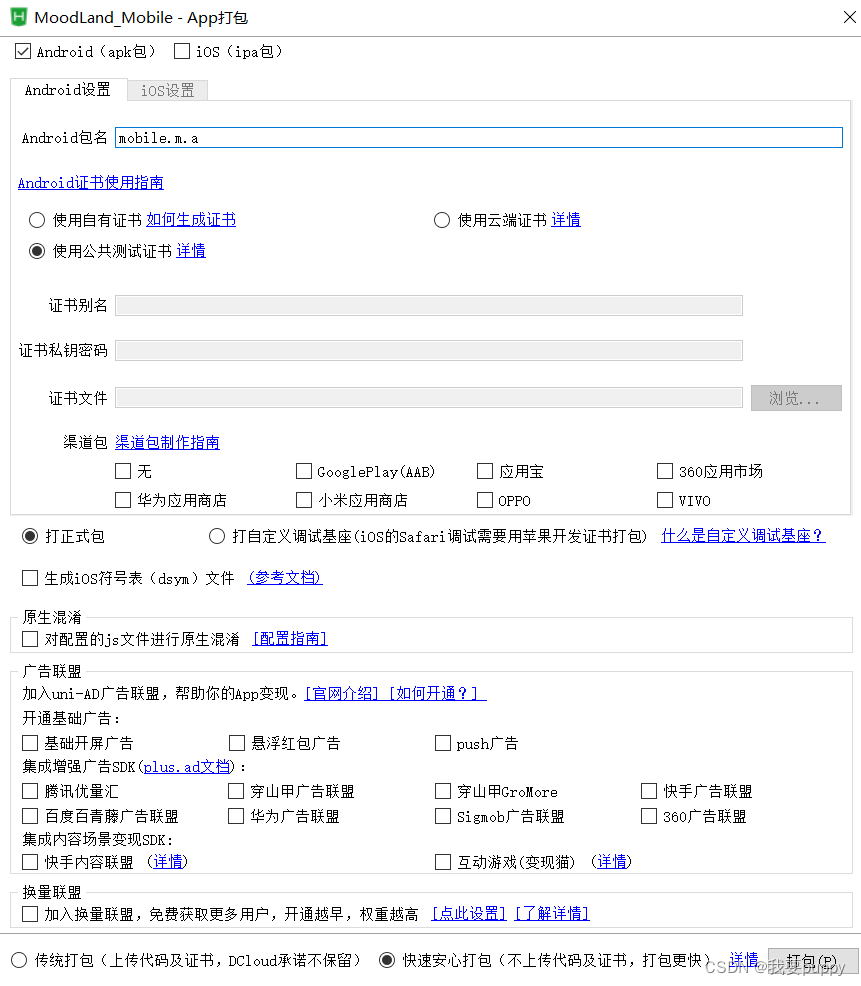Check the 快手内容联盟 checkbox
This screenshot has height=986, width=861.
30,861
